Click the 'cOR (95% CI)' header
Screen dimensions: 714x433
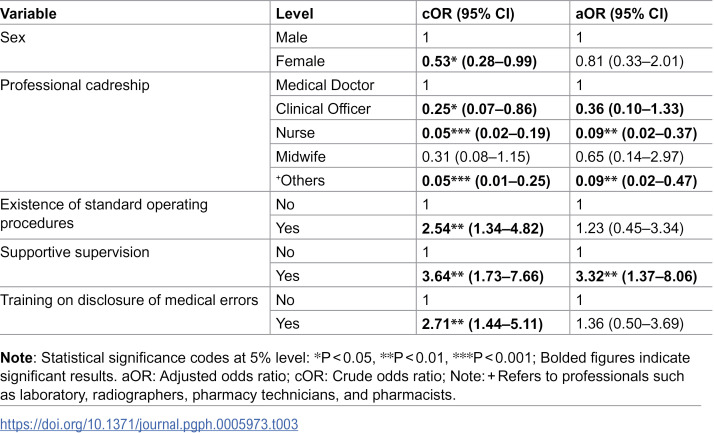coord(468,14)
